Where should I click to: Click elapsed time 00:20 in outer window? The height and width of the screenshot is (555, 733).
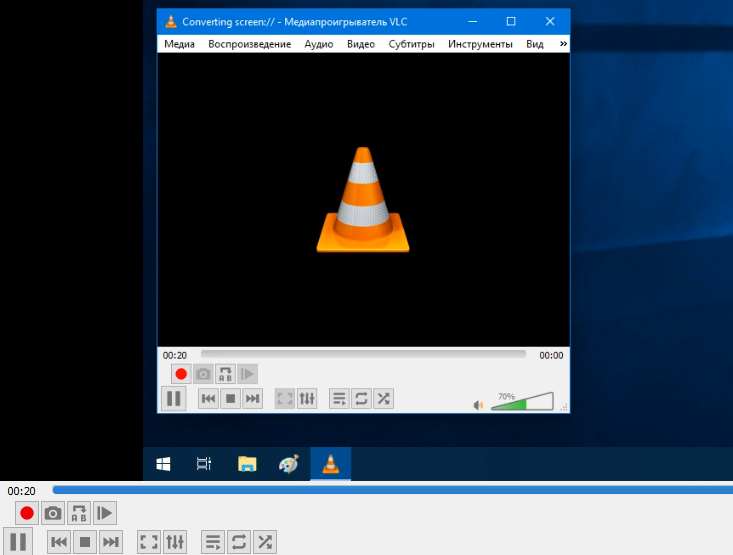21,491
